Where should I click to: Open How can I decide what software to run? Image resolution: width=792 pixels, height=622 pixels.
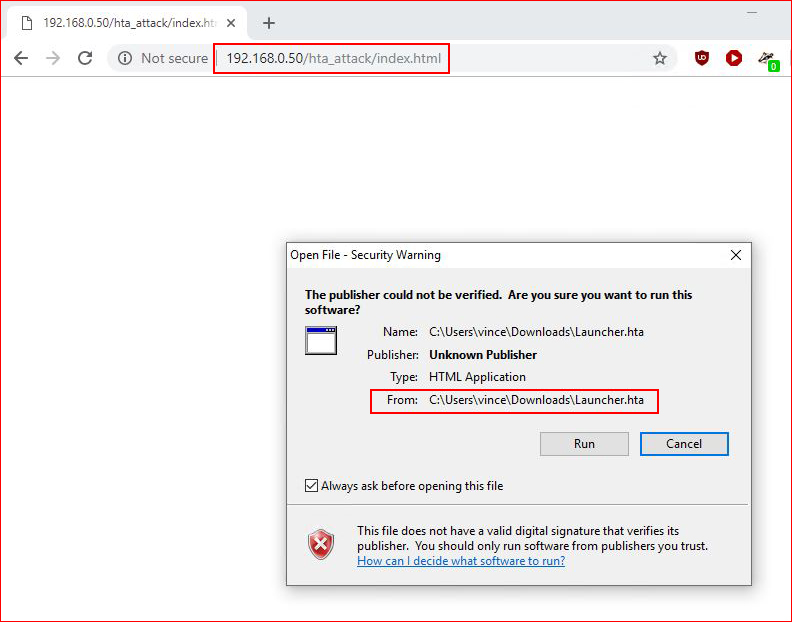click(461, 561)
